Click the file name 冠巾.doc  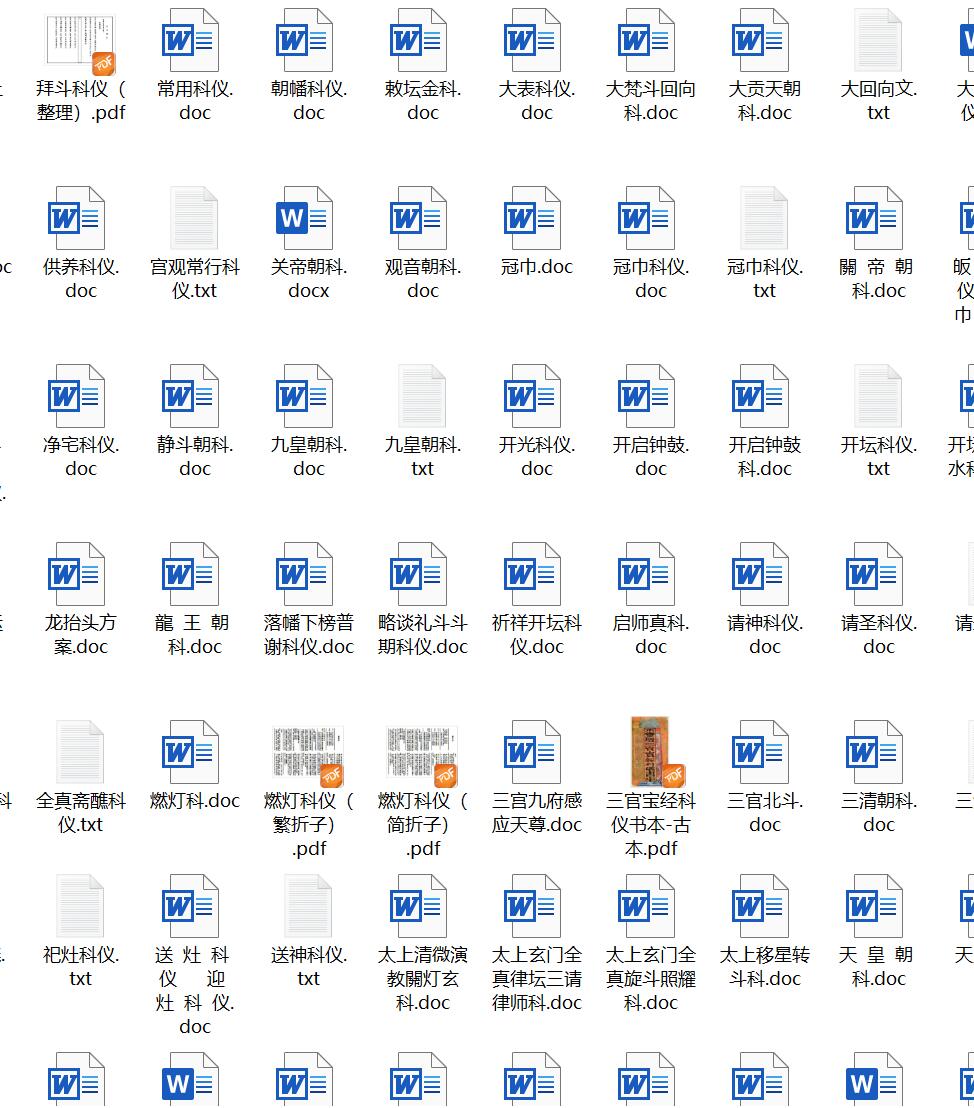[537, 267]
